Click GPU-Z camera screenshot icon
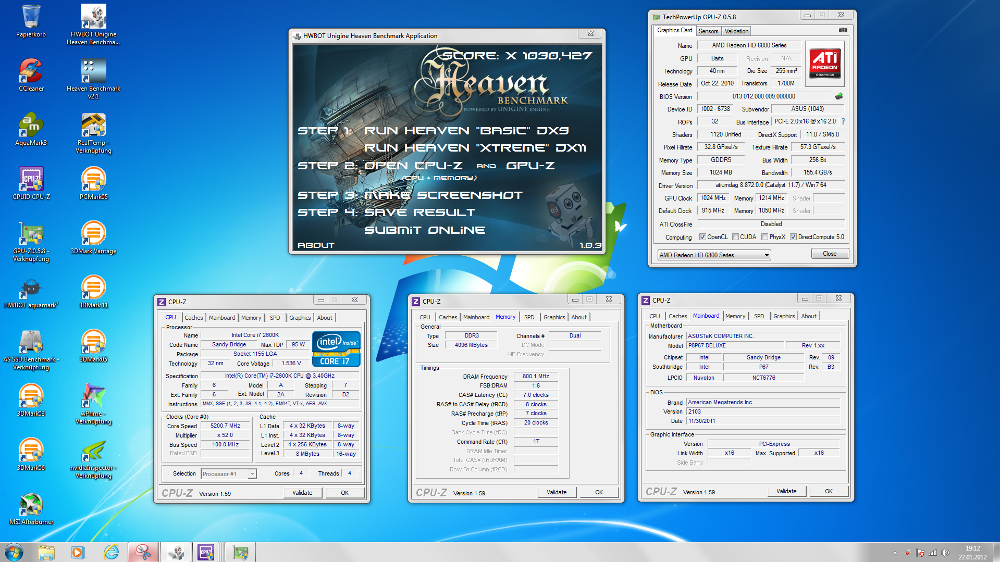The height and width of the screenshot is (562, 1000). click(842, 30)
